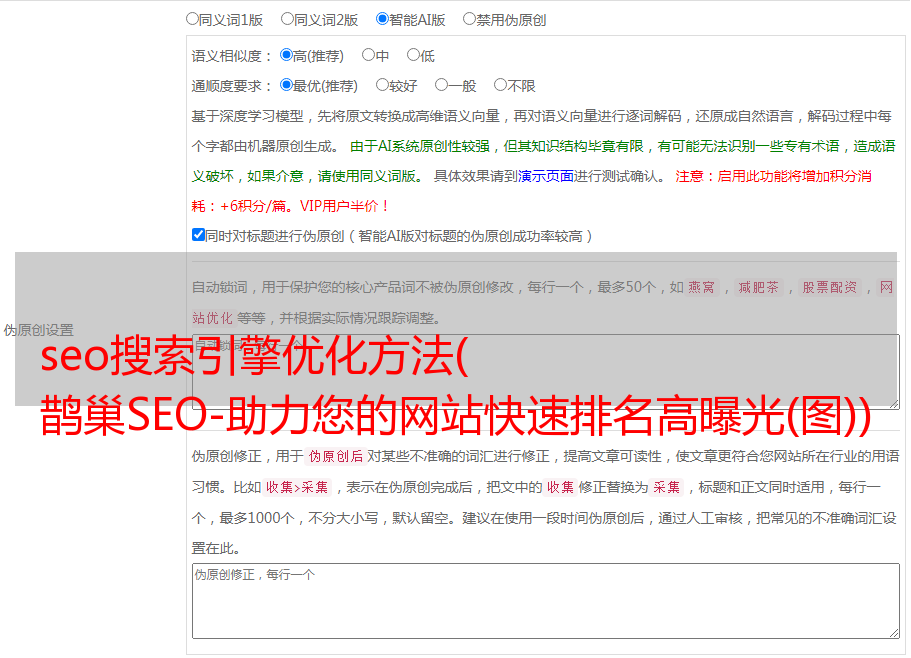Click into the 自动锁词 textarea
The width and height of the screenshot is (911, 658).
point(546,372)
